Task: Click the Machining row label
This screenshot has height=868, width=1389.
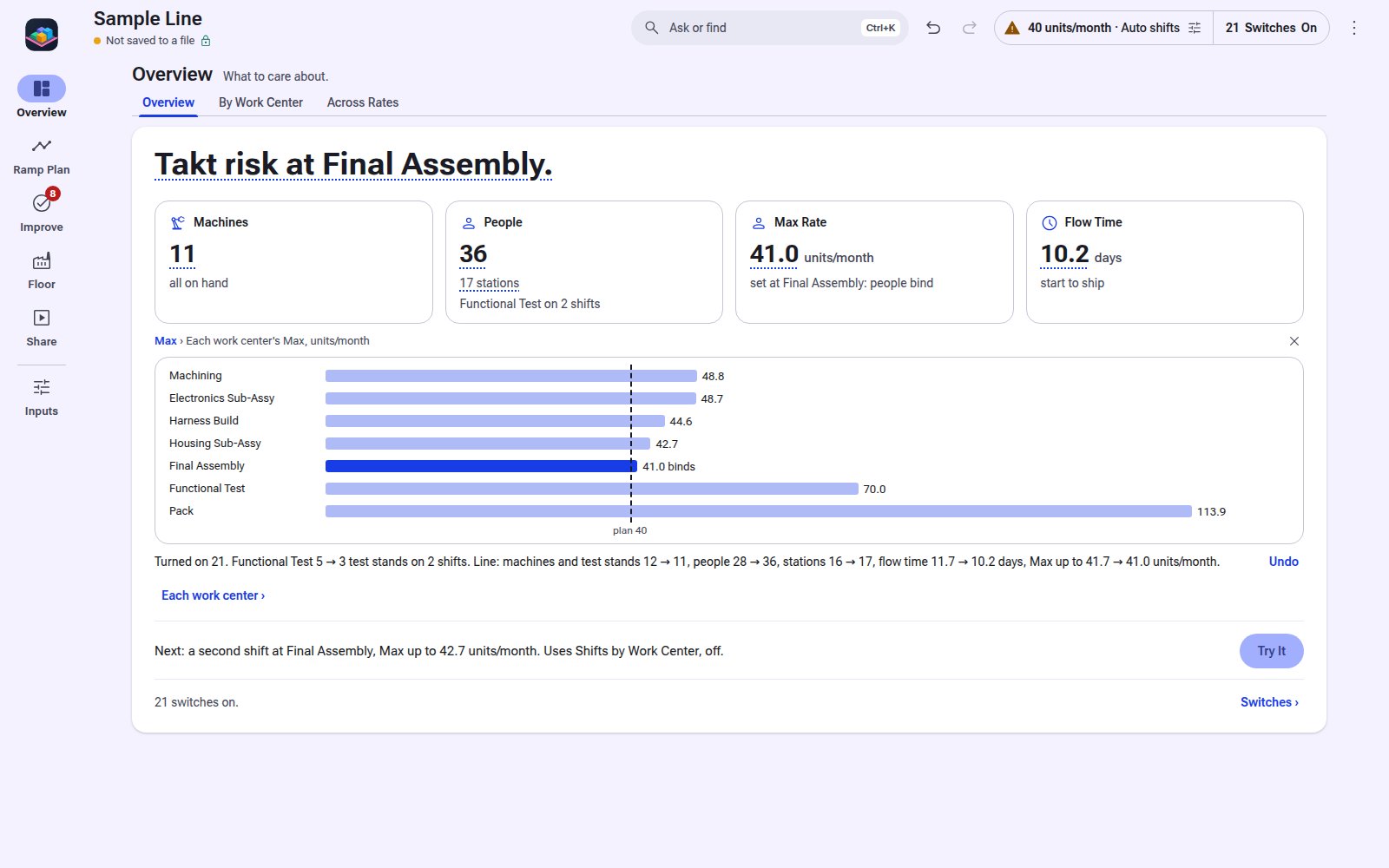Action: (195, 376)
